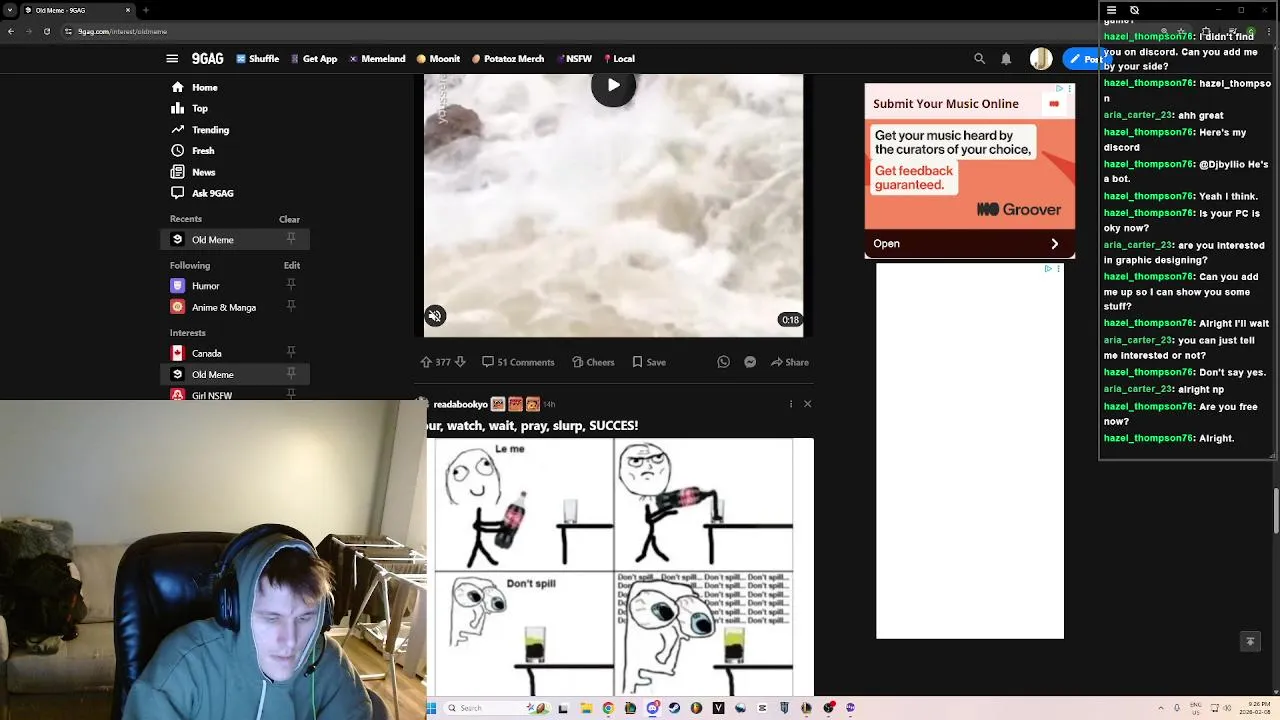Reload the browser page
This screenshot has width=1280, height=720.
[46, 31]
